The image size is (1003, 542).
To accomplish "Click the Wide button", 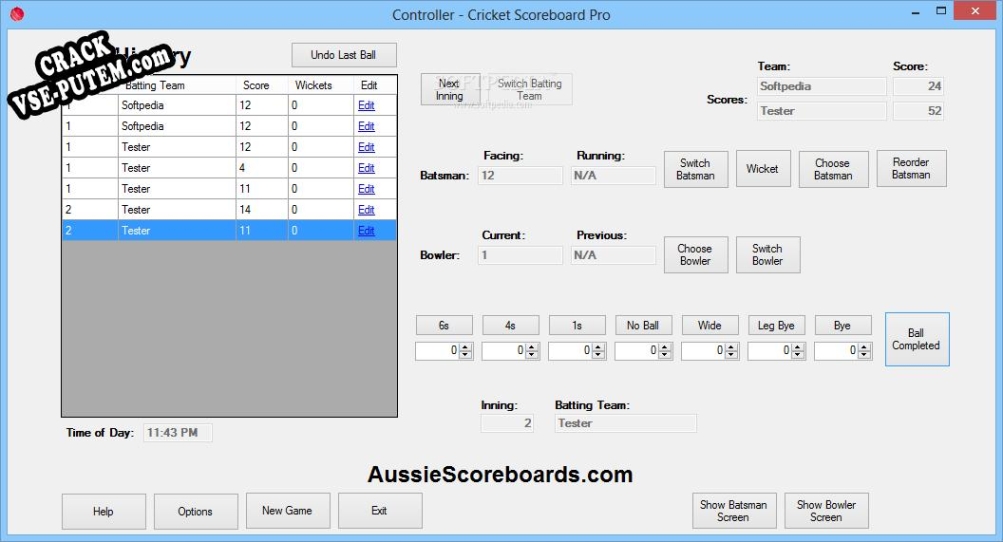I will (710, 325).
